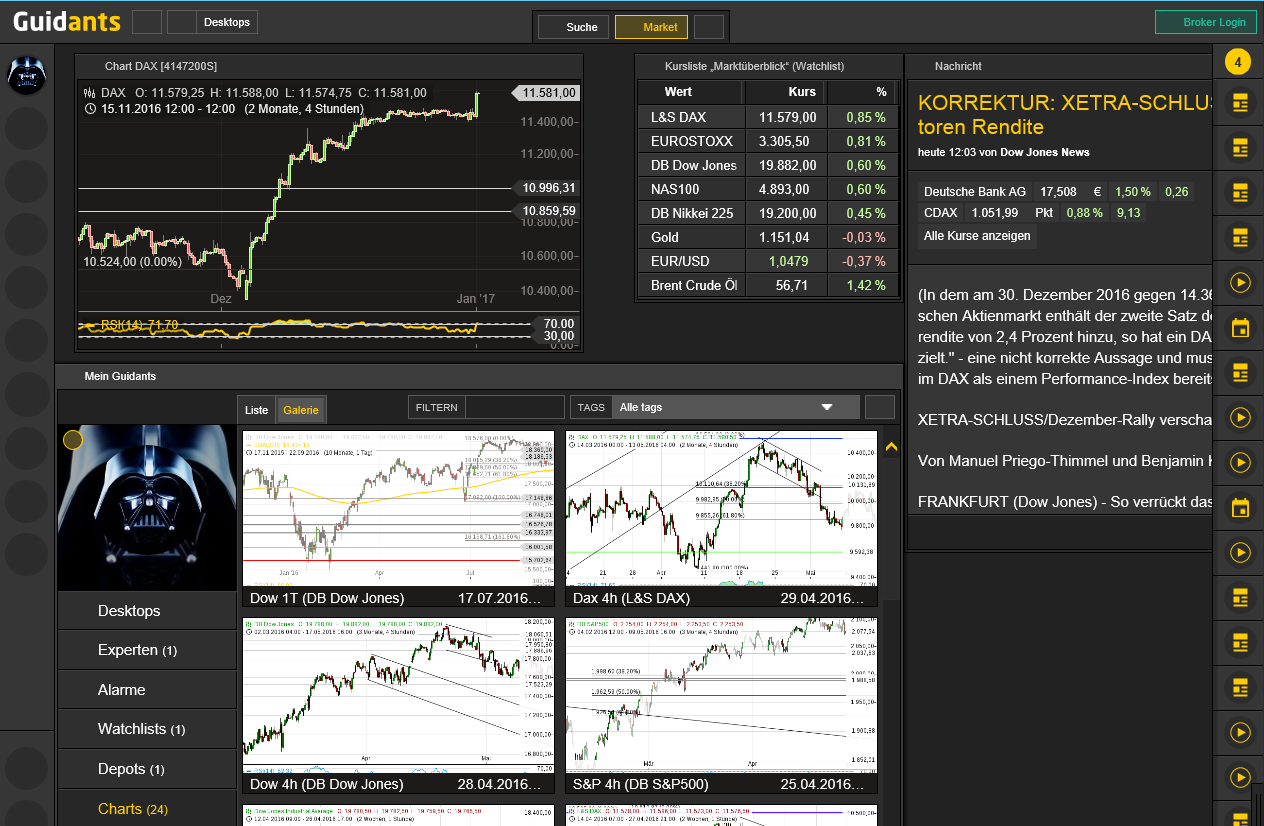Click the Darth Vader avatar in top-left sidebar
The width and height of the screenshot is (1264, 826).
point(26,75)
